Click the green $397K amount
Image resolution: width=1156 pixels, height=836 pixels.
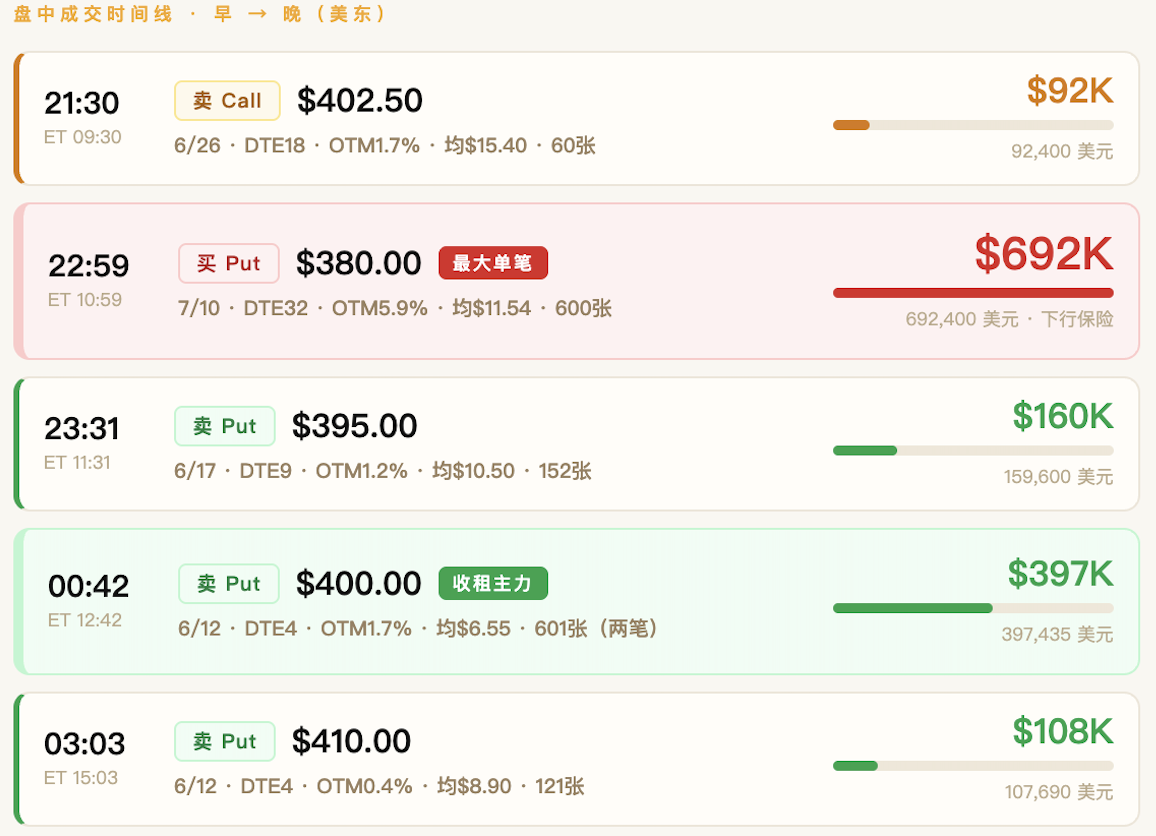coord(1061,574)
